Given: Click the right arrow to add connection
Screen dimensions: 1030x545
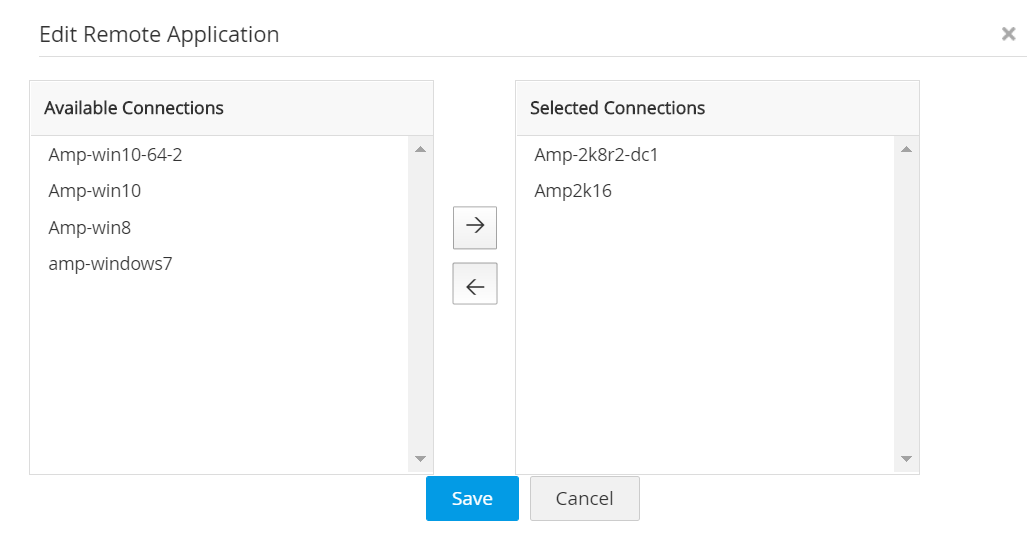Looking at the screenshot, I should pyautogui.click(x=475, y=226).
